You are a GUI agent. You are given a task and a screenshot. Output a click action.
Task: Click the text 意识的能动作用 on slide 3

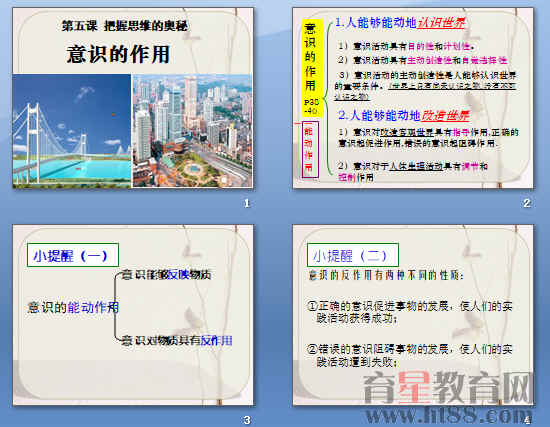pos(73,307)
